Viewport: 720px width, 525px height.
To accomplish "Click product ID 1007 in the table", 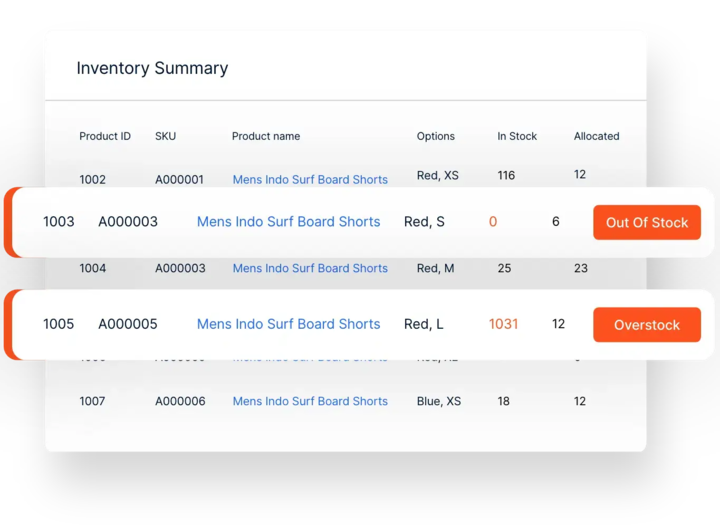I will tap(92, 401).
